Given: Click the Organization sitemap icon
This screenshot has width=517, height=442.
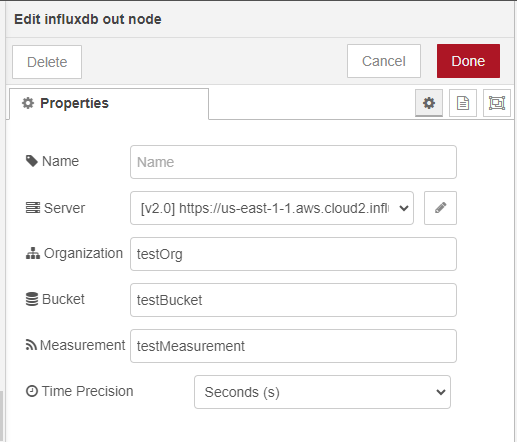Looking at the screenshot, I should point(33,253).
